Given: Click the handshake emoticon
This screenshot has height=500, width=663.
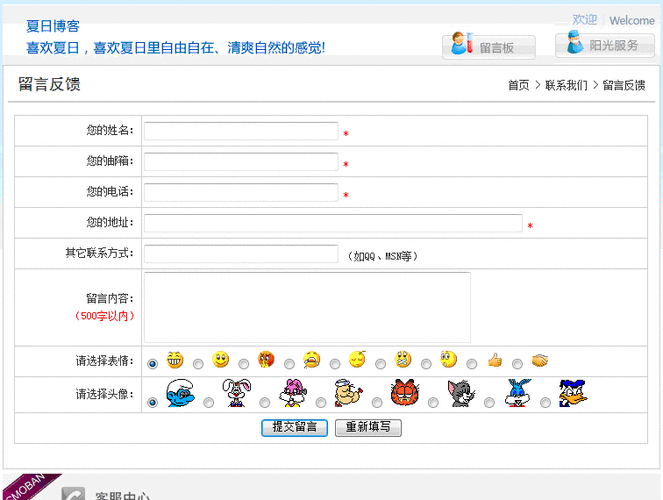Looking at the screenshot, I should 540,360.
